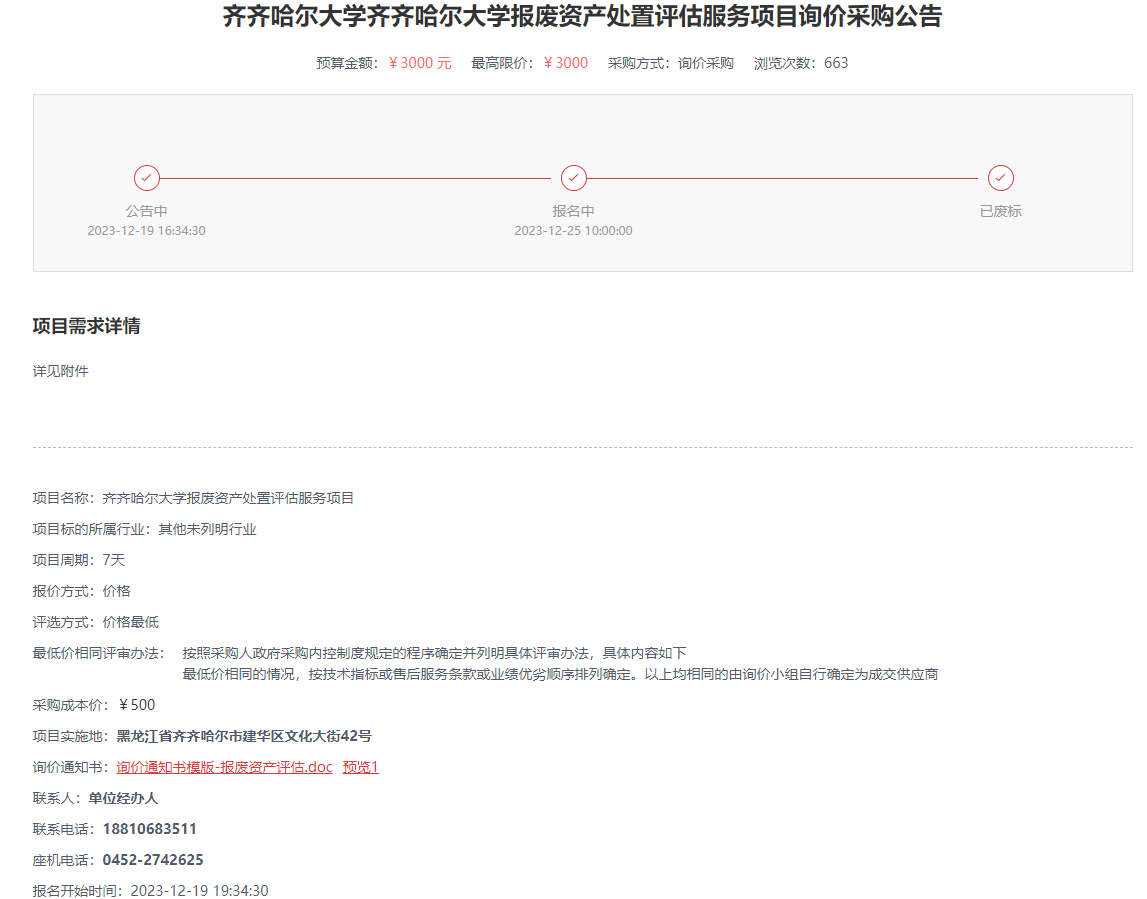This screenshot has height=899, width=1147.
Task: Click the checkmark icon above 公告中
Action: click(x=147, y=178)
